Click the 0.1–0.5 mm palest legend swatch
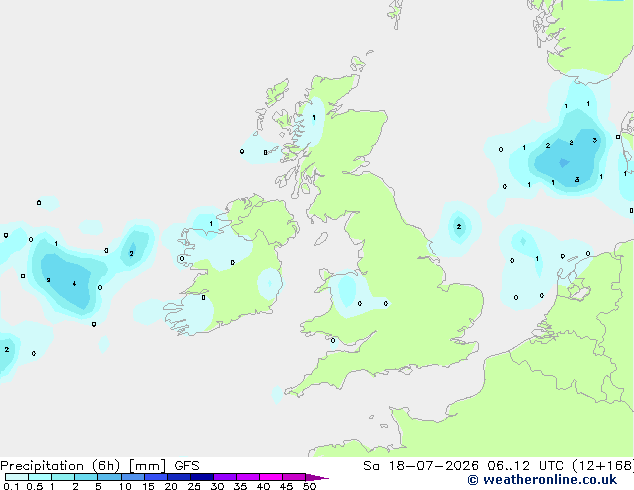Image resolution: width=634 pixels, height=490 pixels. [17, 477]
